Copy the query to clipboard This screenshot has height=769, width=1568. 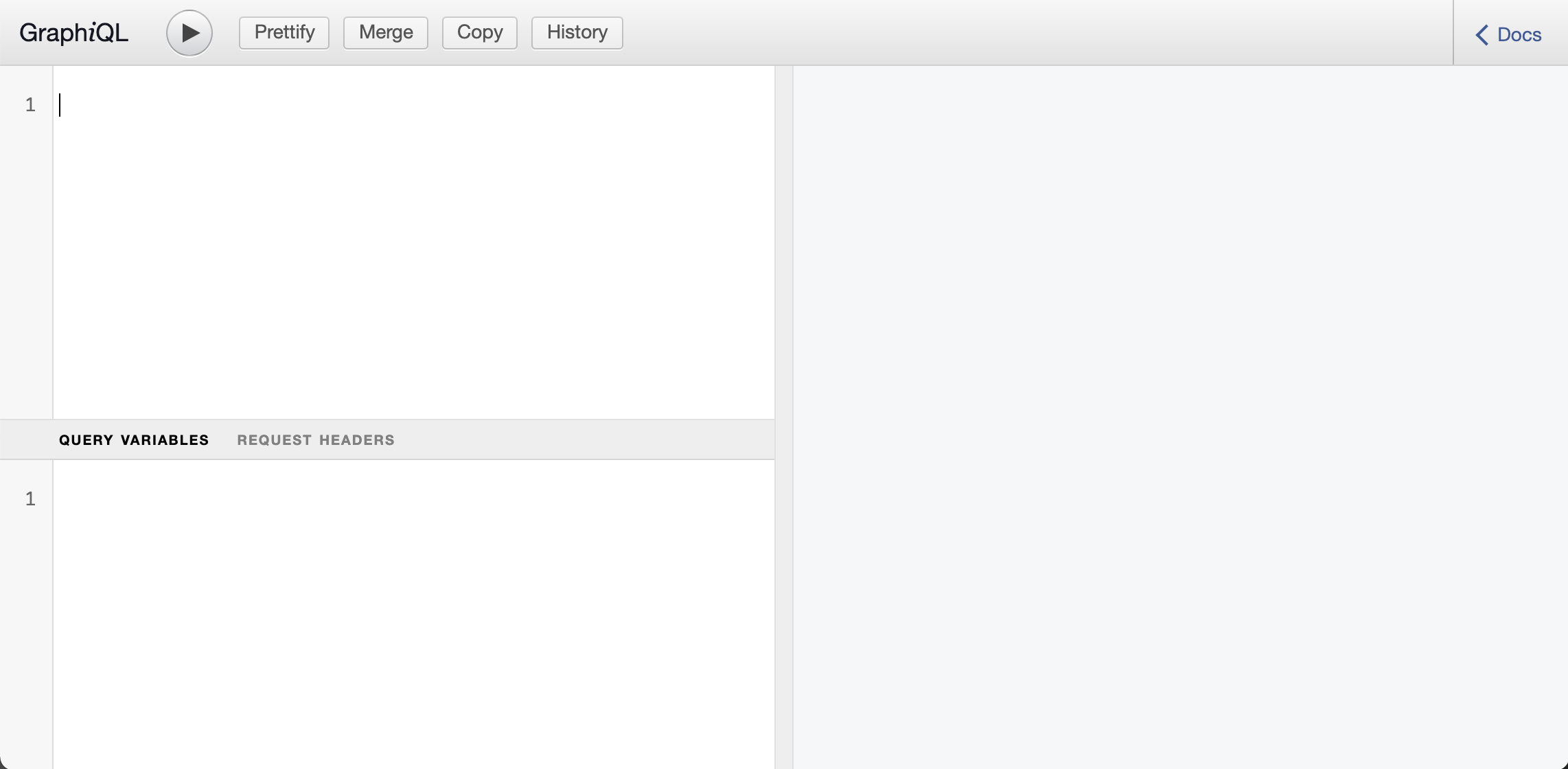pyautogui.click(x=479, y=32)
